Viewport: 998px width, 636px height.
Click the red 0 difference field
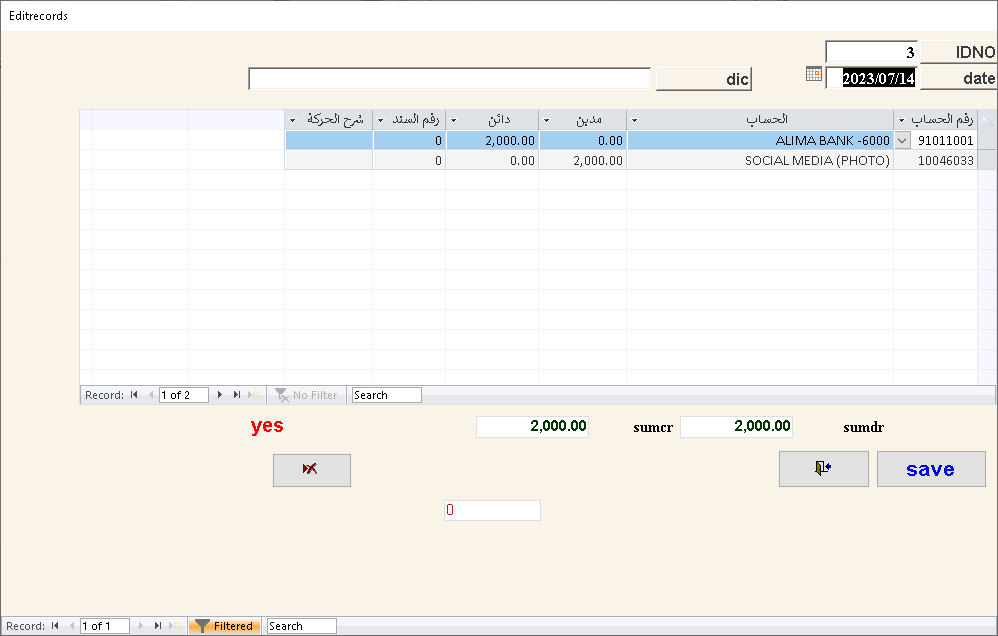coord(492,510)
